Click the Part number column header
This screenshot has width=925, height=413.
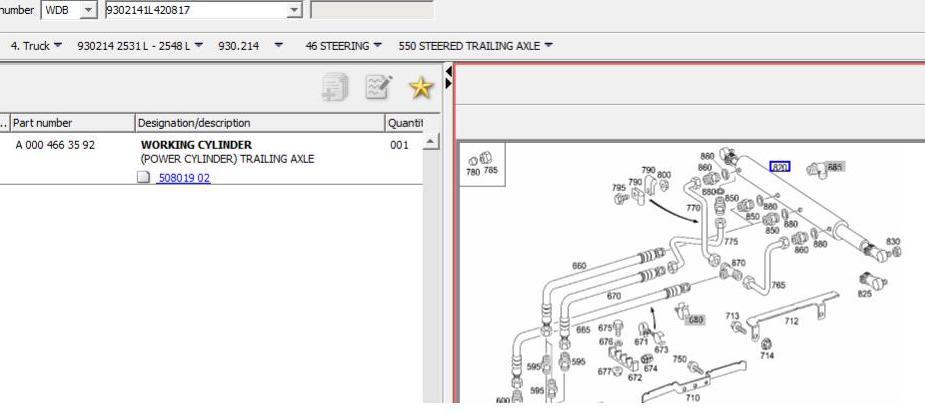(x=70, y=123)
